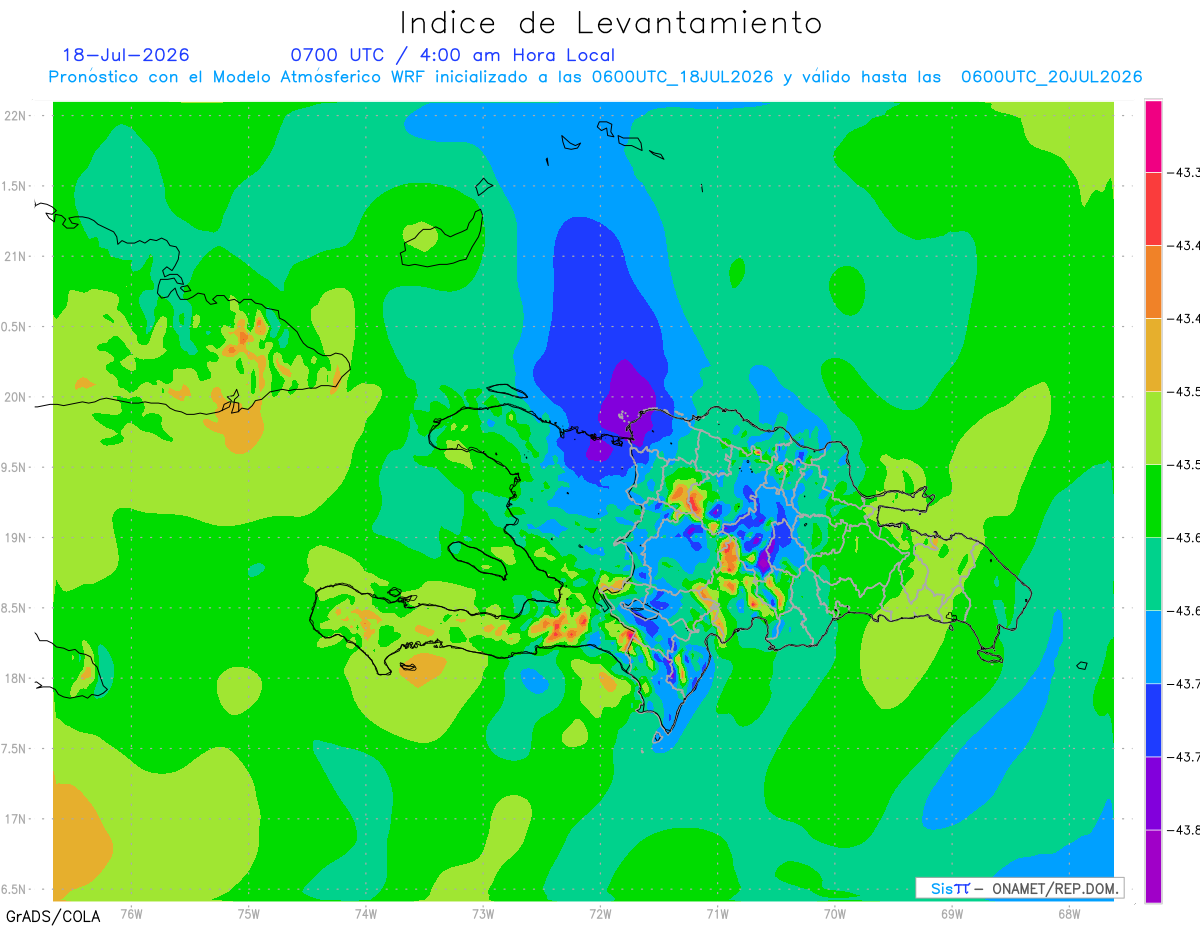Viewport: 1200px width, 927px height.
Task: Click the purple swatch below the -43.8 label
Action: (1153, 866)
